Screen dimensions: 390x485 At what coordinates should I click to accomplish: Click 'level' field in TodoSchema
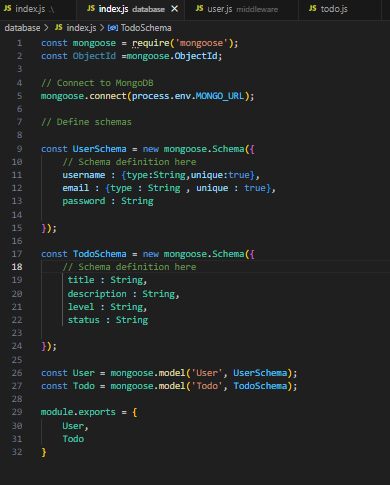point(81,307)
